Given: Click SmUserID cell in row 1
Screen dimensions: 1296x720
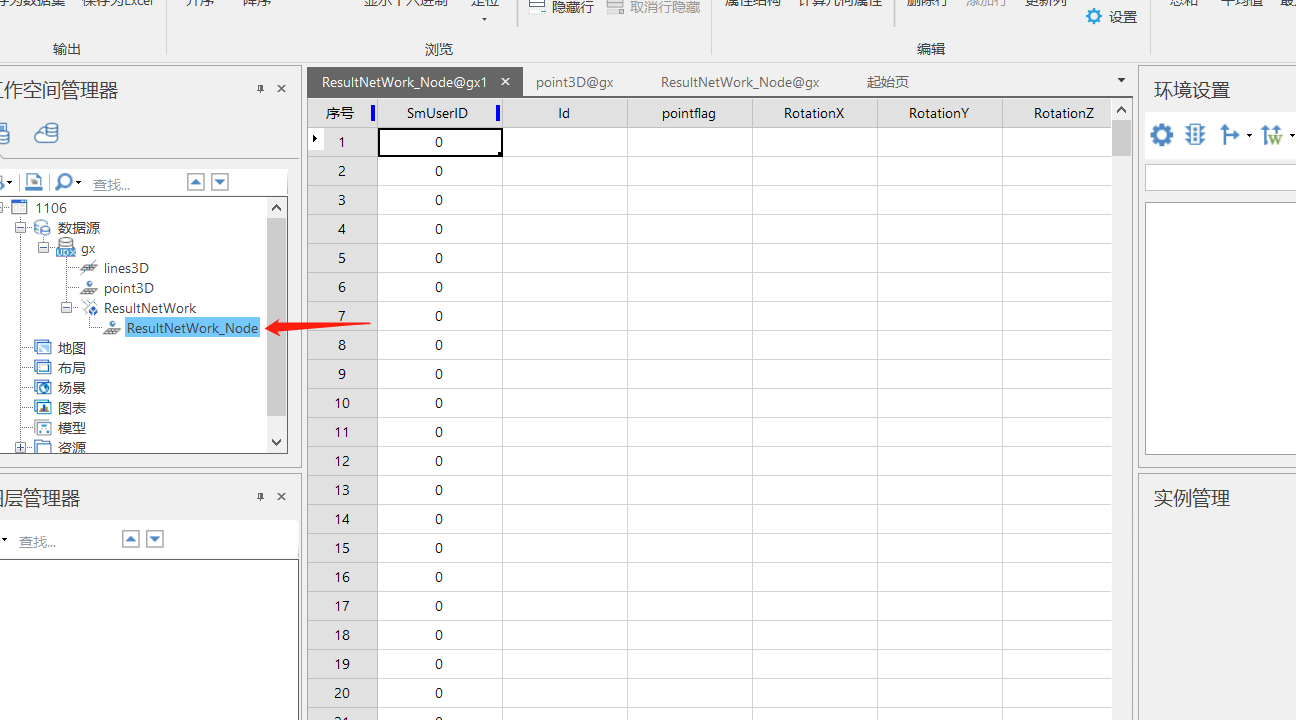Looking at the screenshot, I should click(x=440, y=142).
